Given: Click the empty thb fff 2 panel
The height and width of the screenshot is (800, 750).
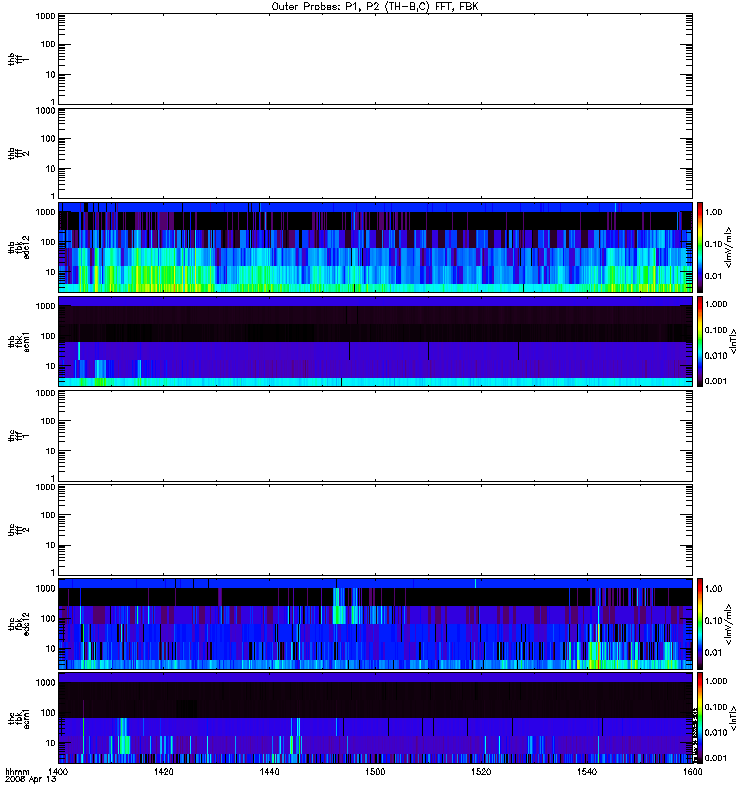Looking at the screenshot, I should tap(376, 153).
